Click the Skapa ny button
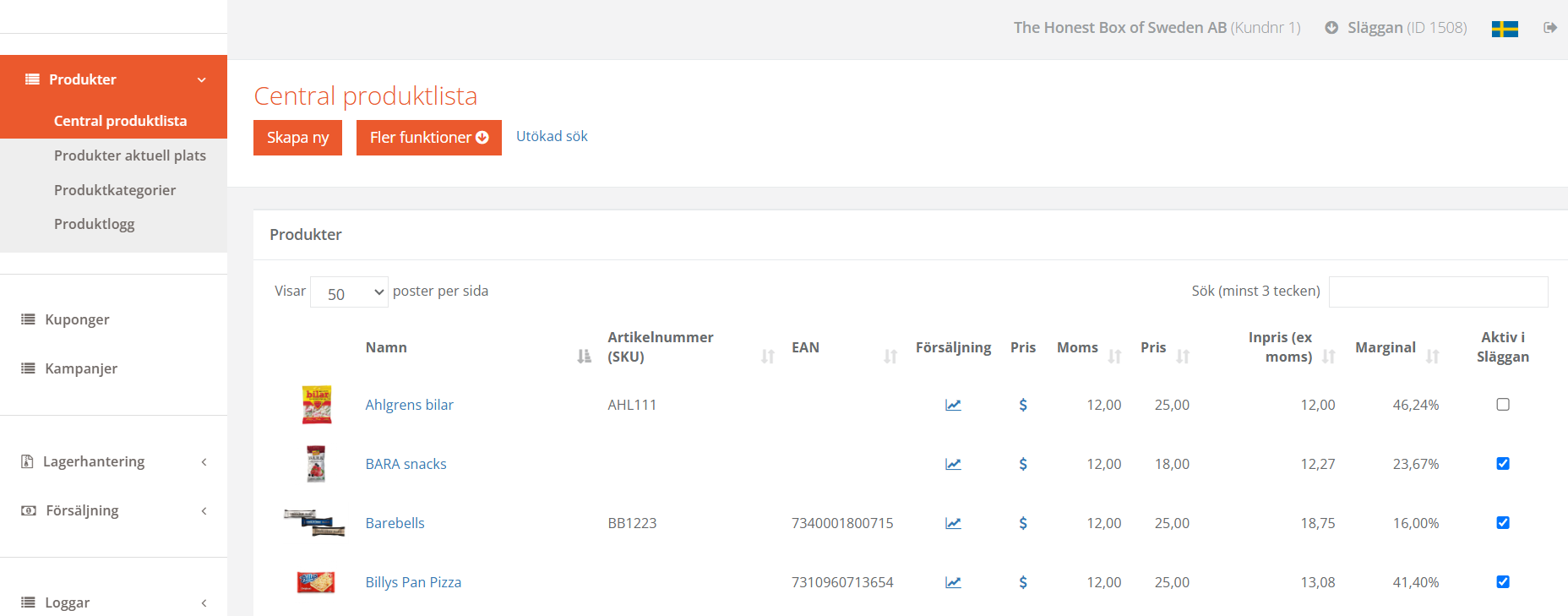This screenshot has width=1568, height=616. pos(297,138)
